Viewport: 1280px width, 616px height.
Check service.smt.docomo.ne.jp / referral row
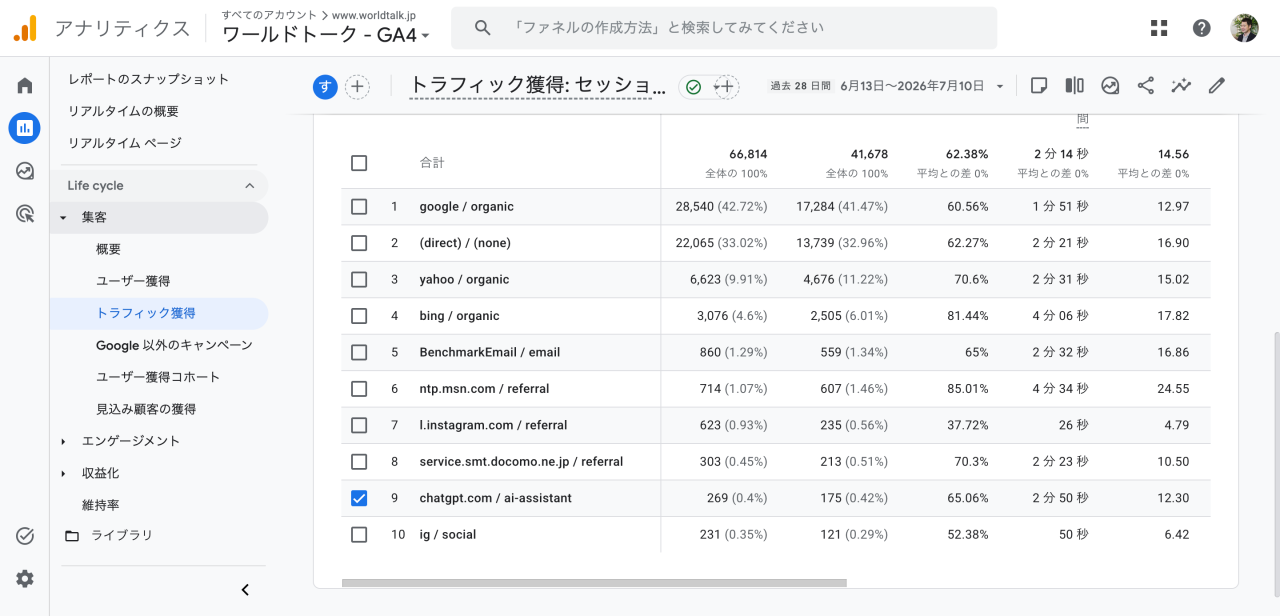tap(359, 462)
